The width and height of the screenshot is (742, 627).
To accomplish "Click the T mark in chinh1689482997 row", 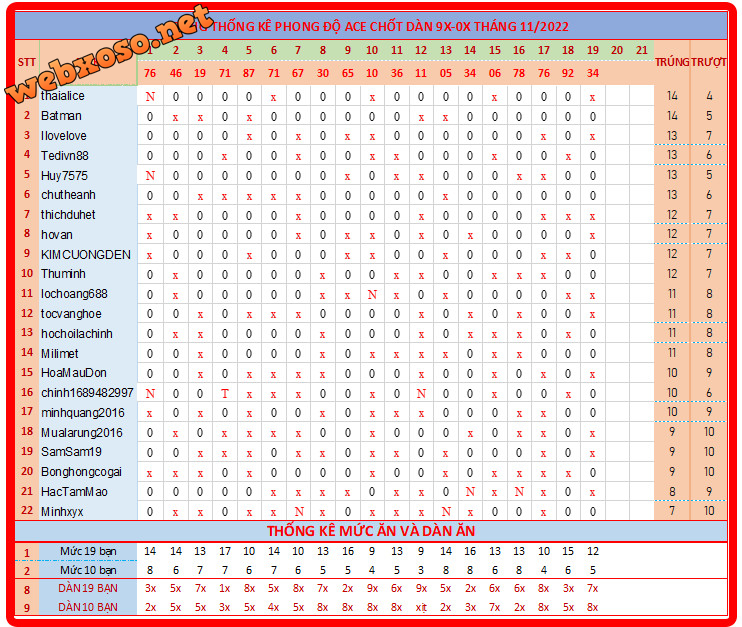I will pyautogui.click(x=225, y=394).
